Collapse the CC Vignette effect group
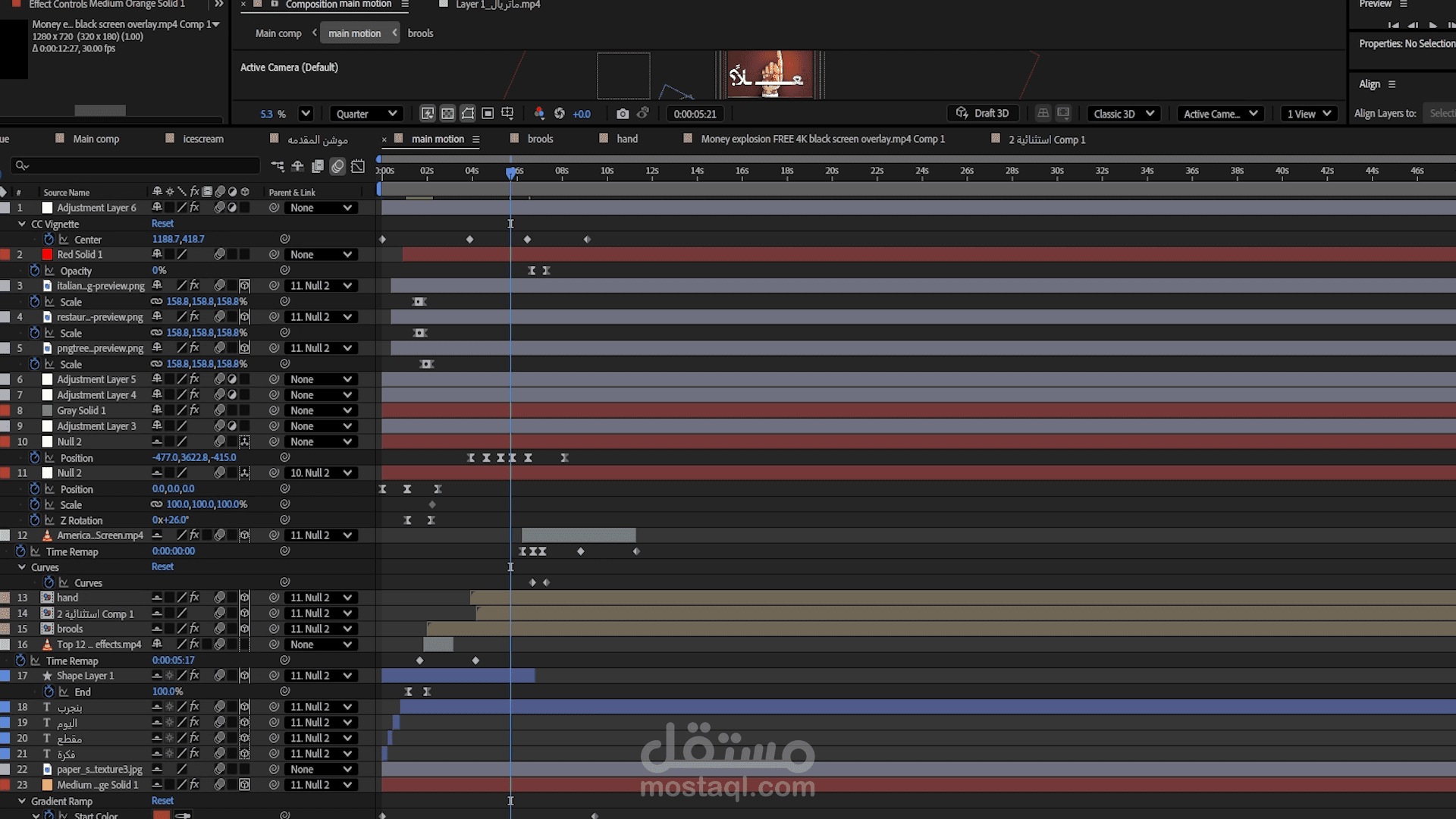The height and width of the screenshot is (819, 1456). tap(22, 224)
